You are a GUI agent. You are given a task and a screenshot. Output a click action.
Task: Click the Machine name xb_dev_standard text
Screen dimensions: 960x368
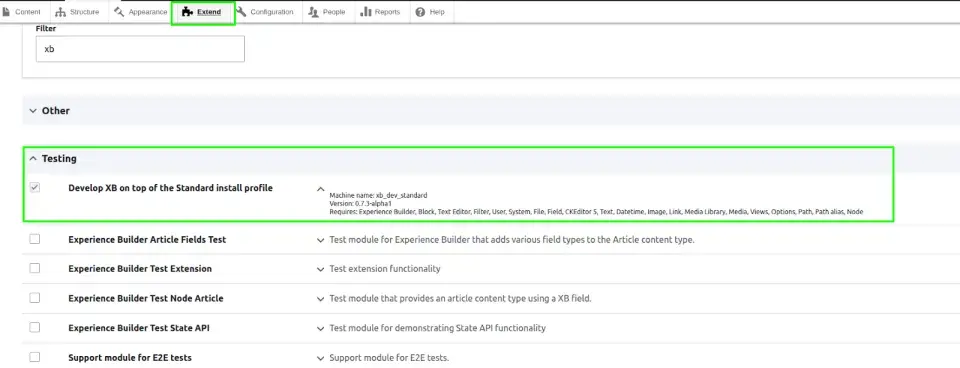[x=378, y=195]
